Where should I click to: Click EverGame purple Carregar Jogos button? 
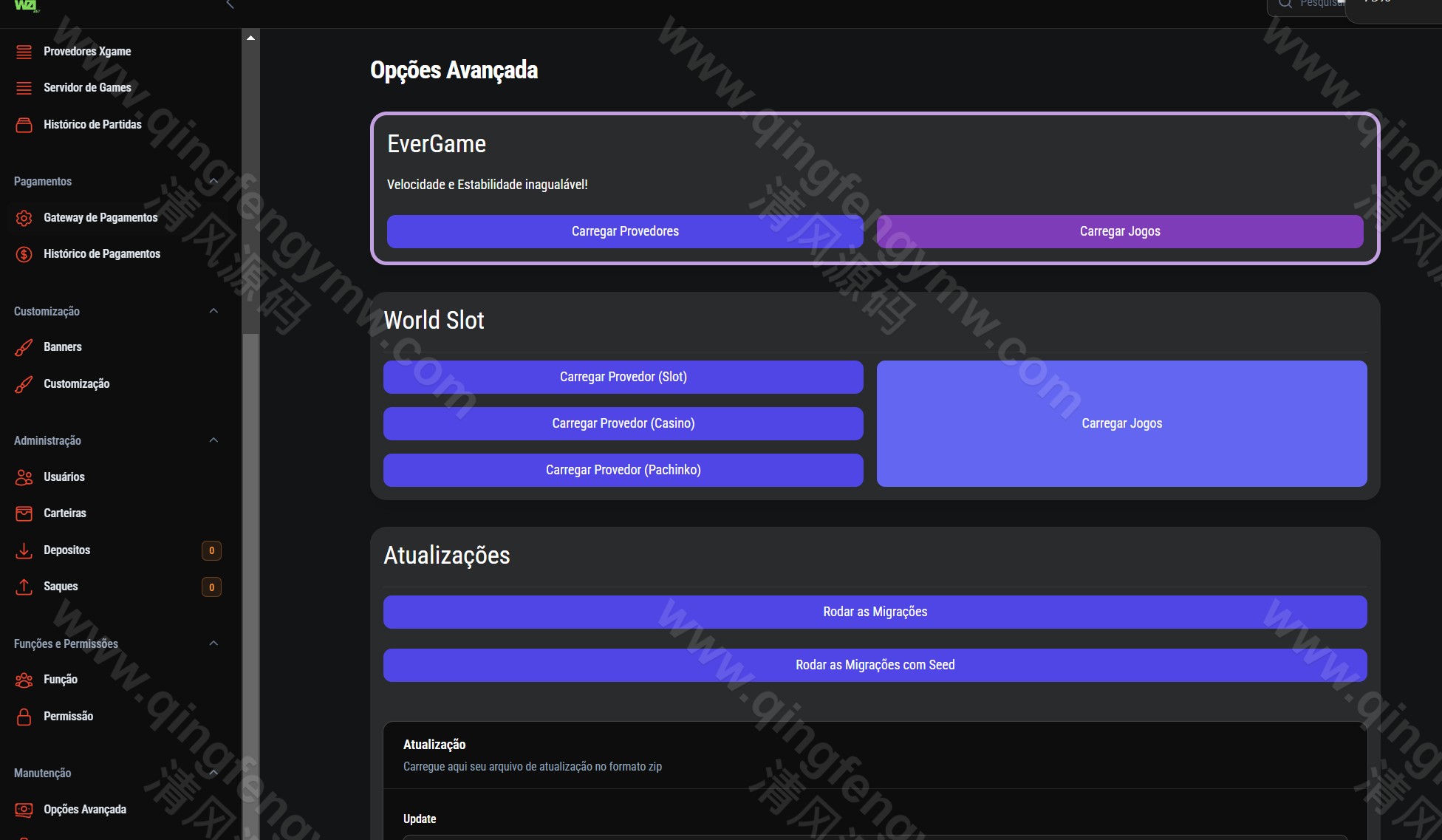pyautogui.click(x=1120, y=231)
